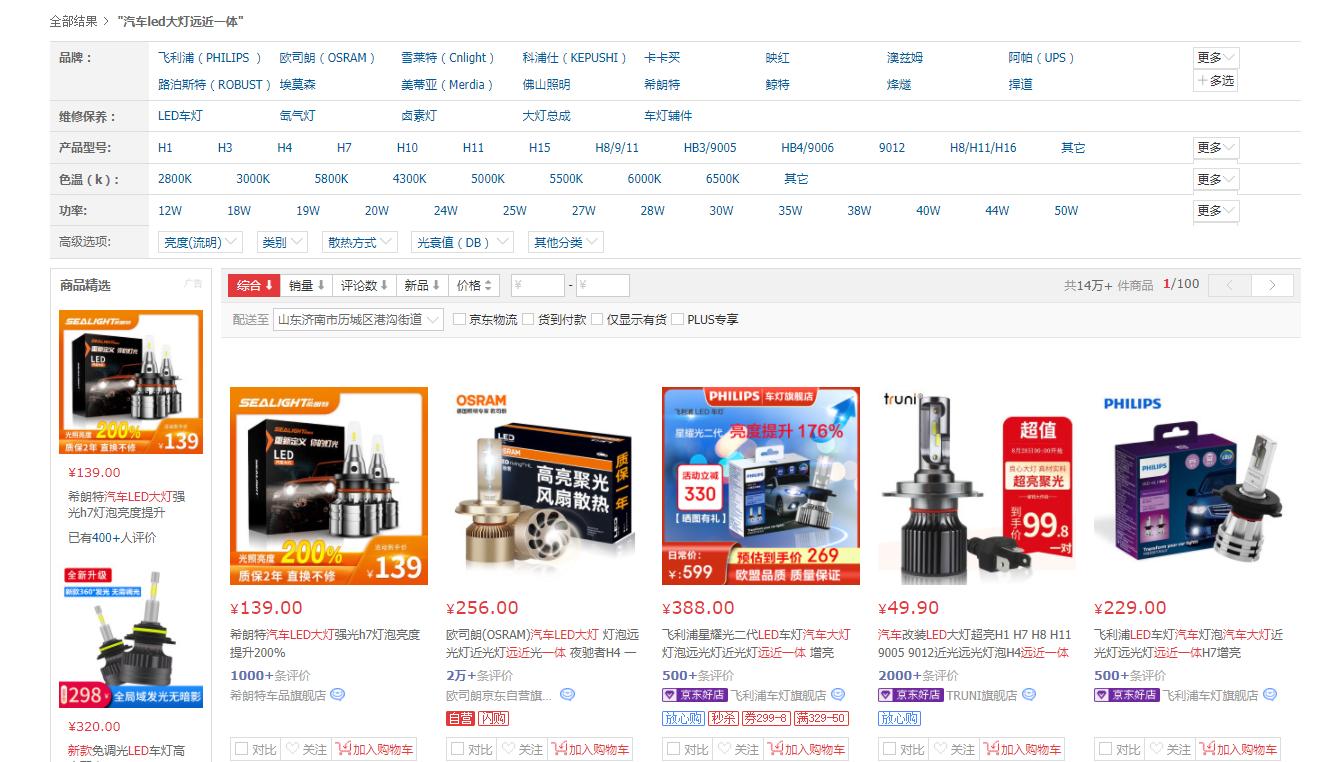Follow the ¥229.00 飞利浦 product with 关注

1170,749
